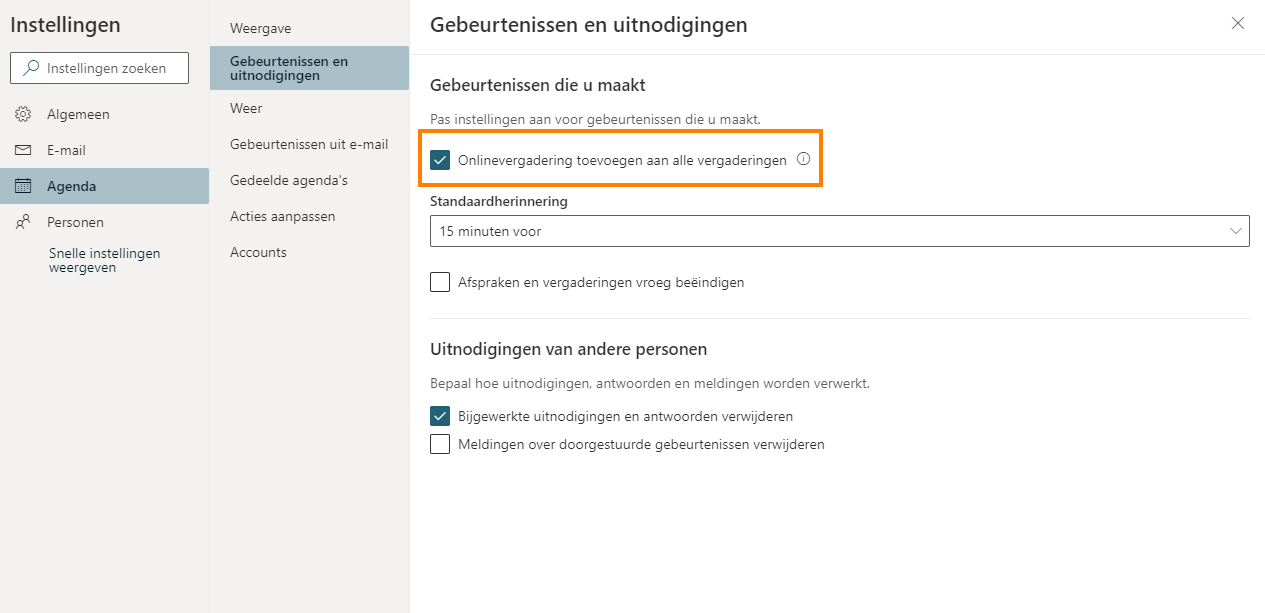Open the Acties aanpassen section
The image size is (1265, 613).
tap(310, 216)
